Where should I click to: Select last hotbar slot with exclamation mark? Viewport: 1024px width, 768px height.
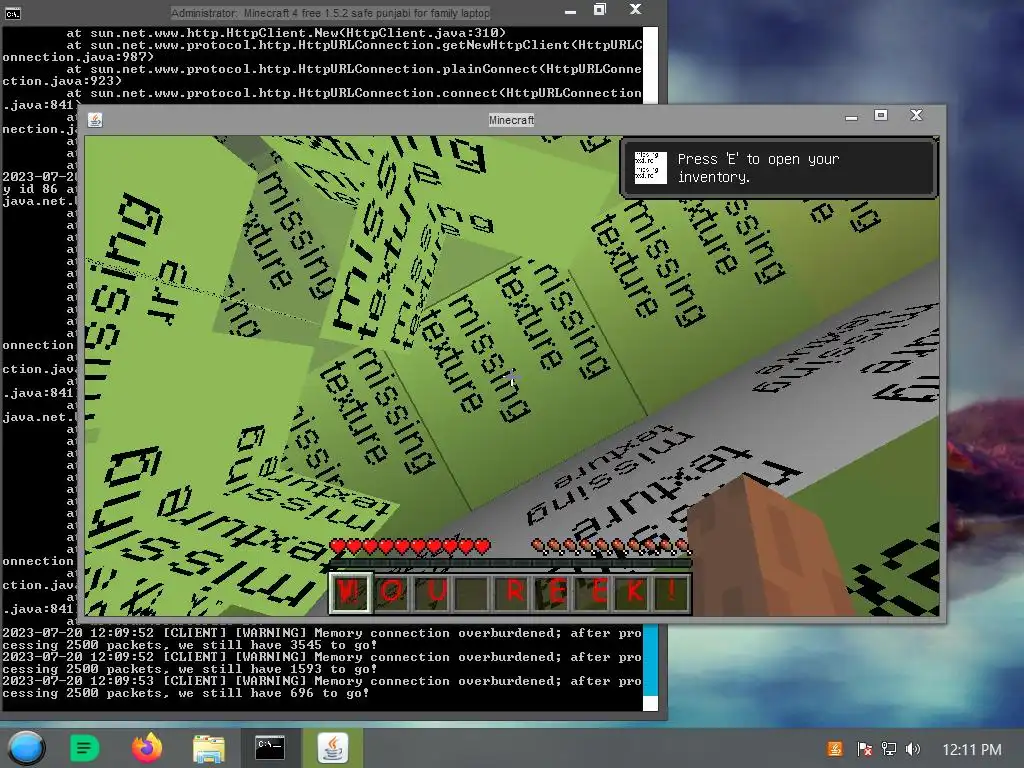point(671,592)
